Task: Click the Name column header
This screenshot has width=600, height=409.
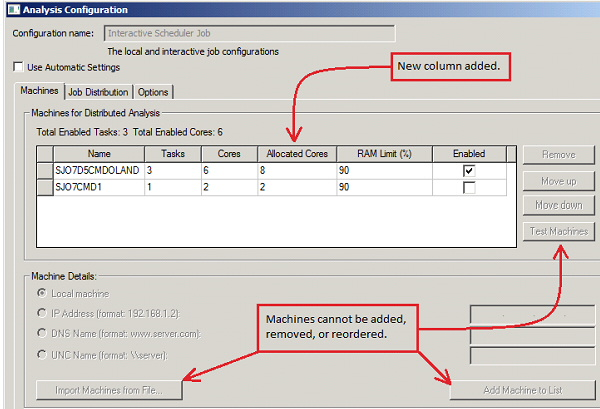Action: [99, 154]
